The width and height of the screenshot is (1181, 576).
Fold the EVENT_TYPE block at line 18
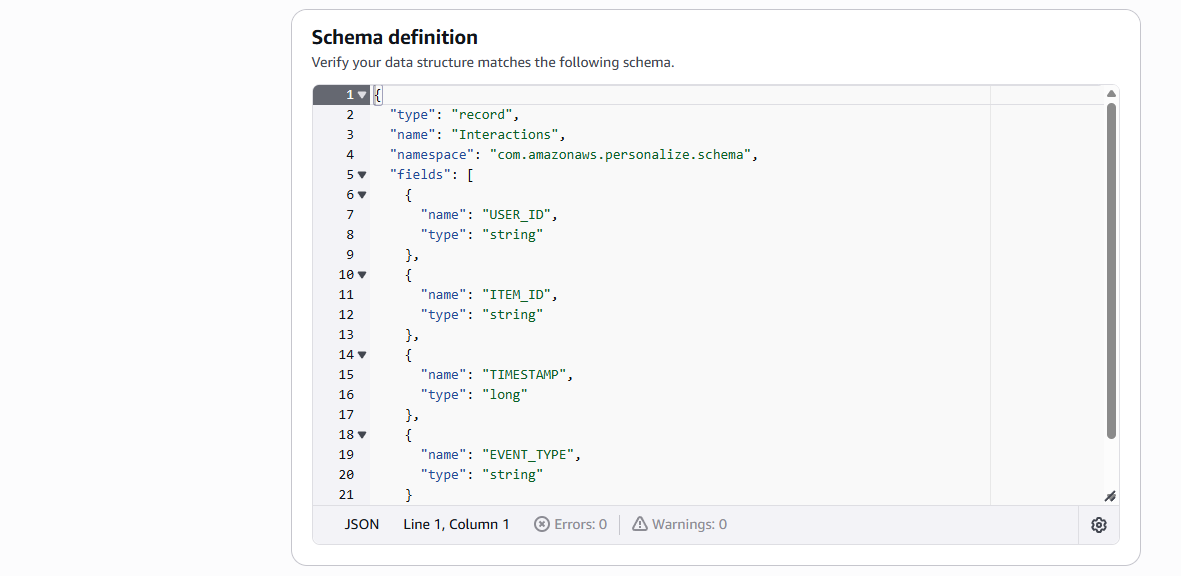click(362, 435)
